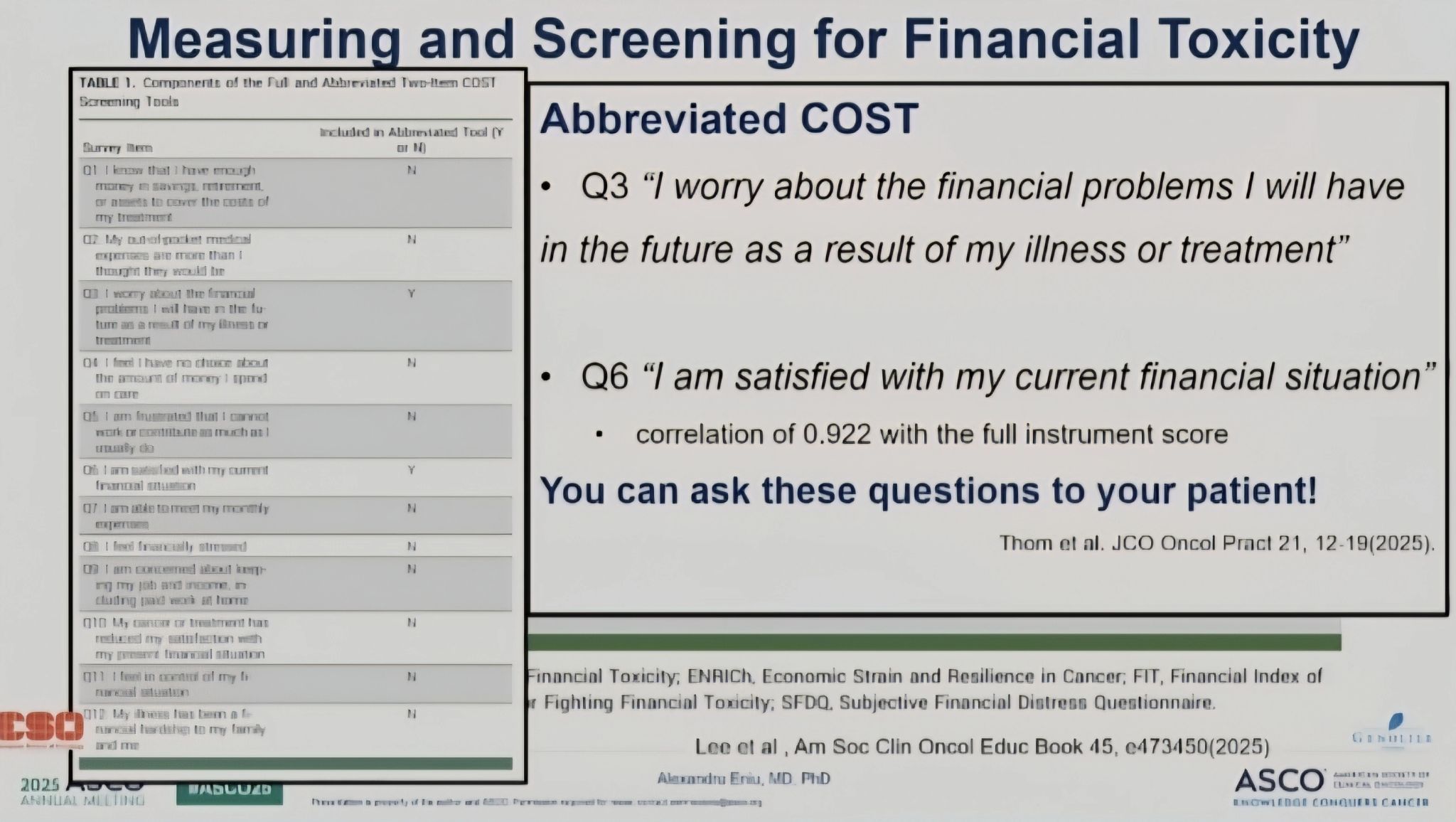
Task: Click the ASCO logo in bottom corner
Action: [x=1332, y=786]
